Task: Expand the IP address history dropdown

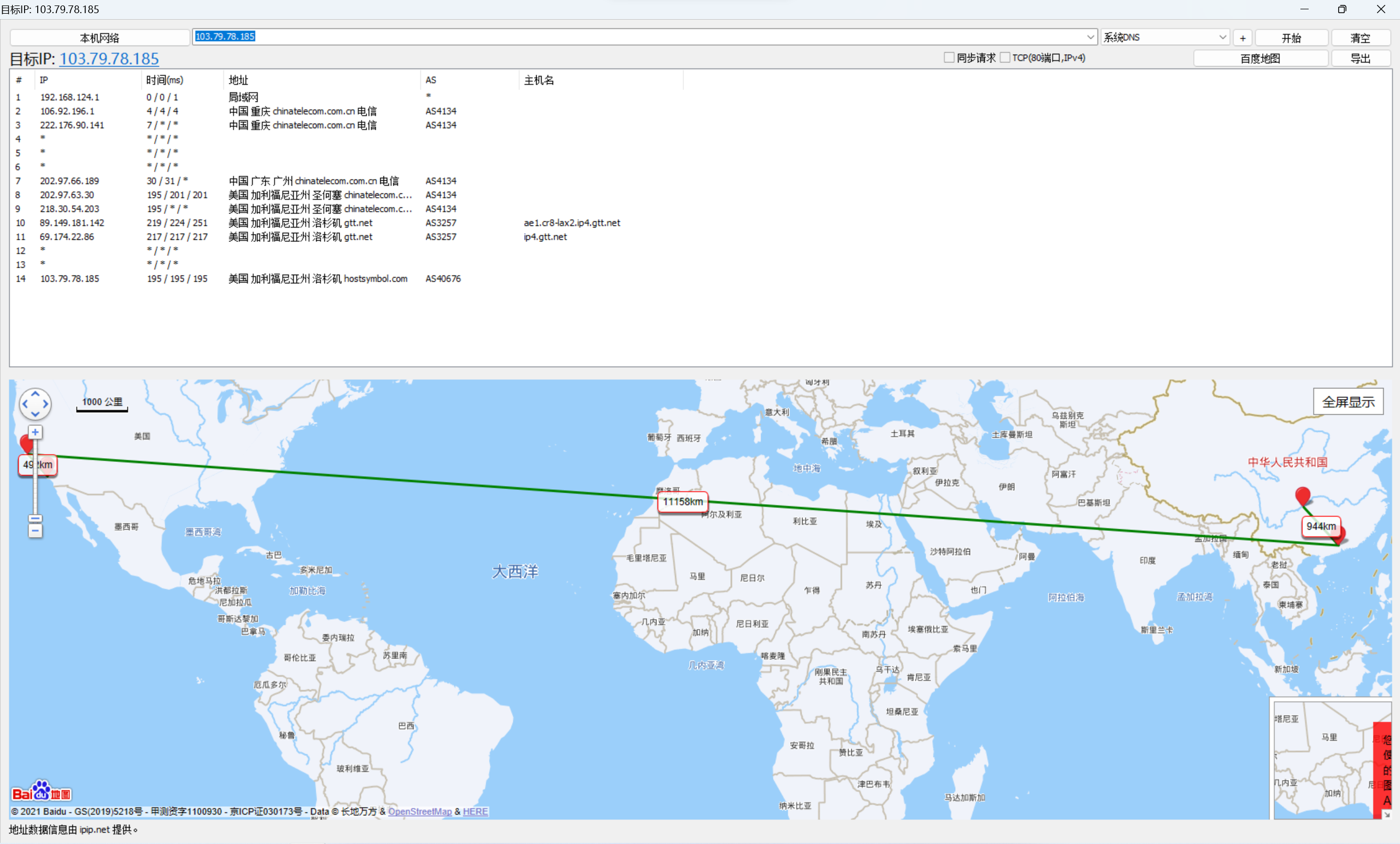Action: pyautogui.click(x=1090, y=37)
